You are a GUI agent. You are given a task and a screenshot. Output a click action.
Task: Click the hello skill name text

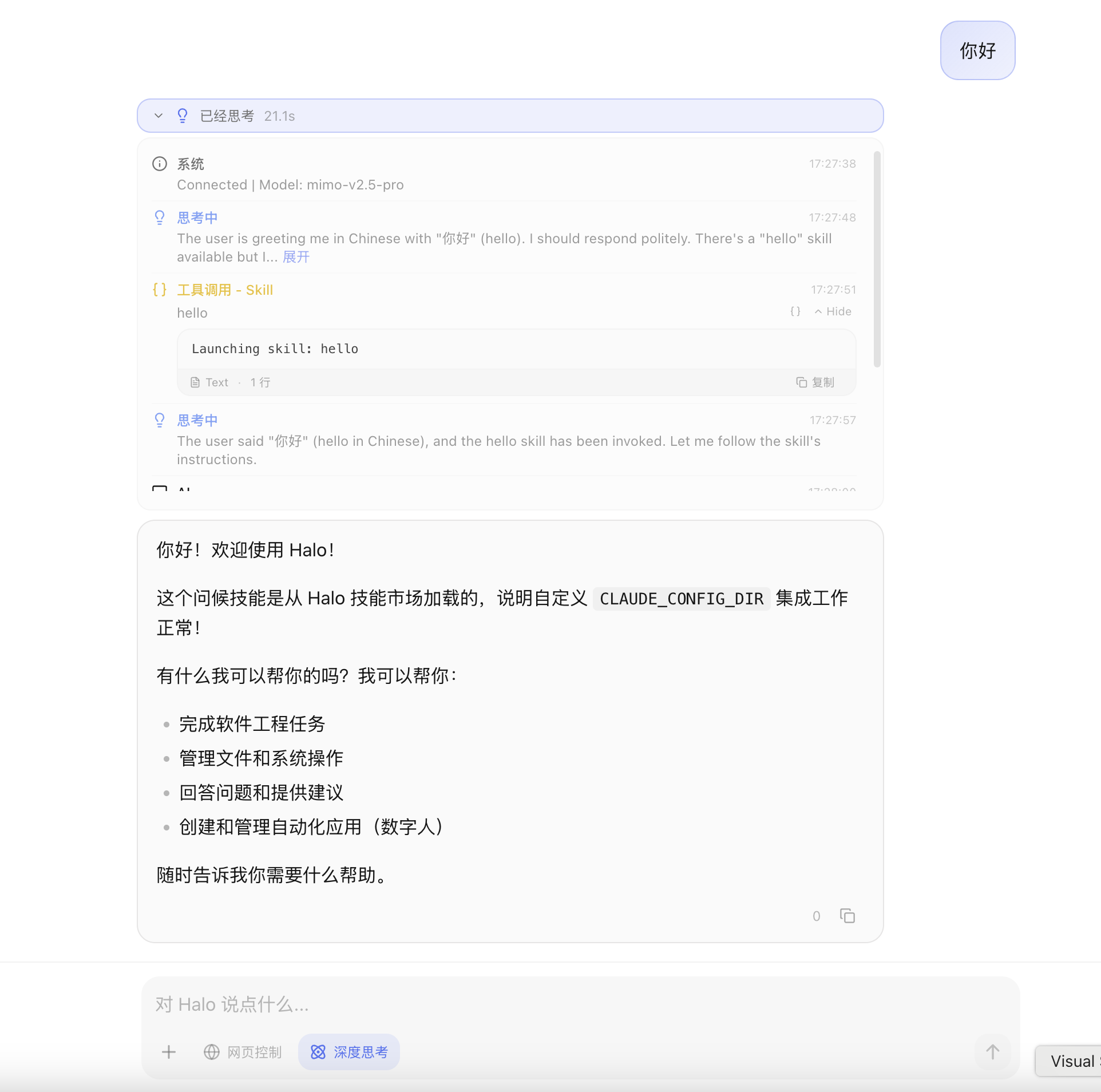pos(192,313)
